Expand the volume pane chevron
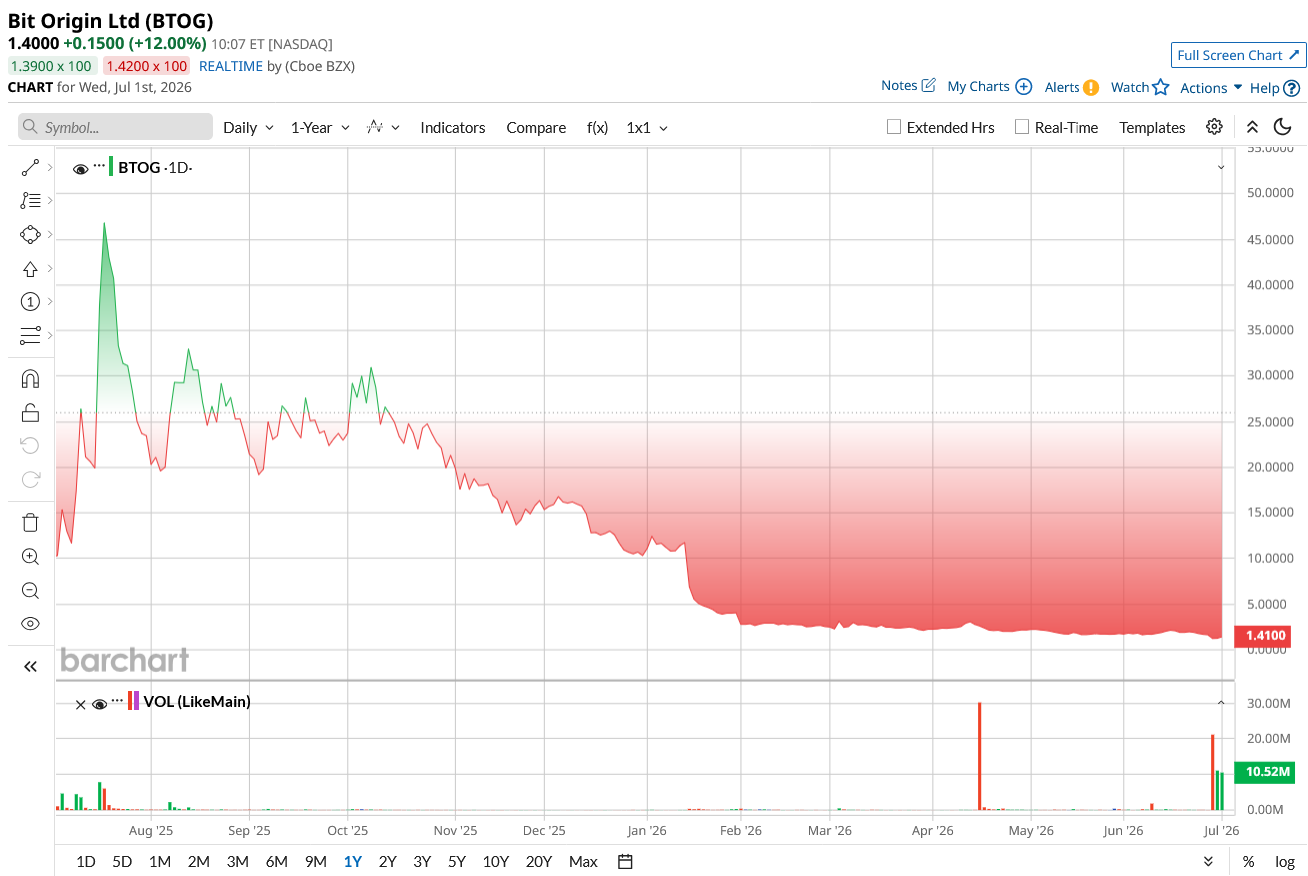 point(1221,703)
